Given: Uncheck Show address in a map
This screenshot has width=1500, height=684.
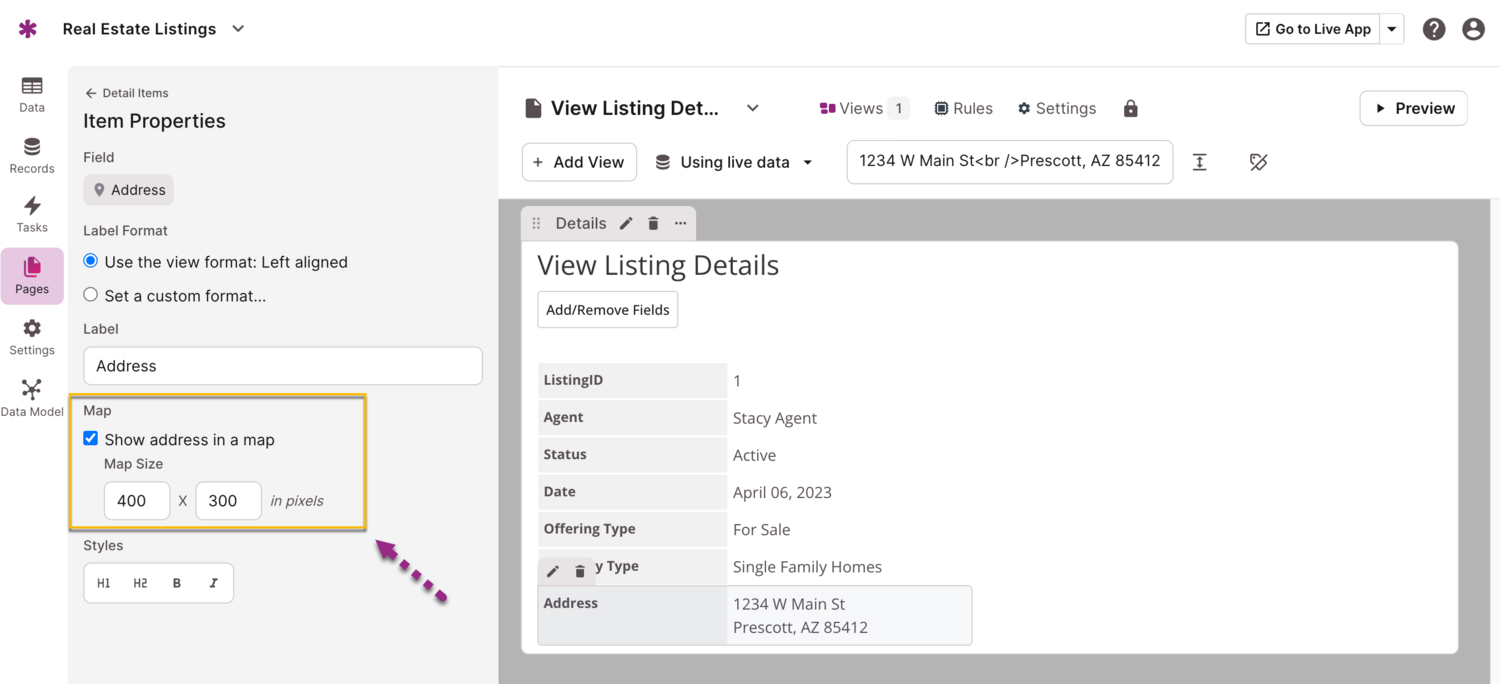Looking at the screenshot, I should tap(91, 438).
